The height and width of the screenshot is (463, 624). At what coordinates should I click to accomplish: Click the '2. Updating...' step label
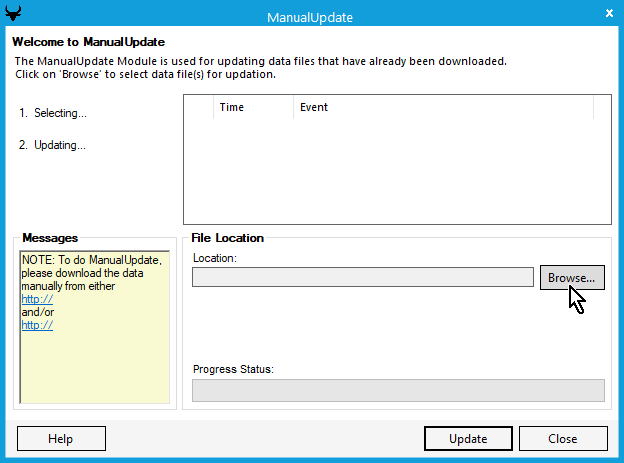point(53,145)
